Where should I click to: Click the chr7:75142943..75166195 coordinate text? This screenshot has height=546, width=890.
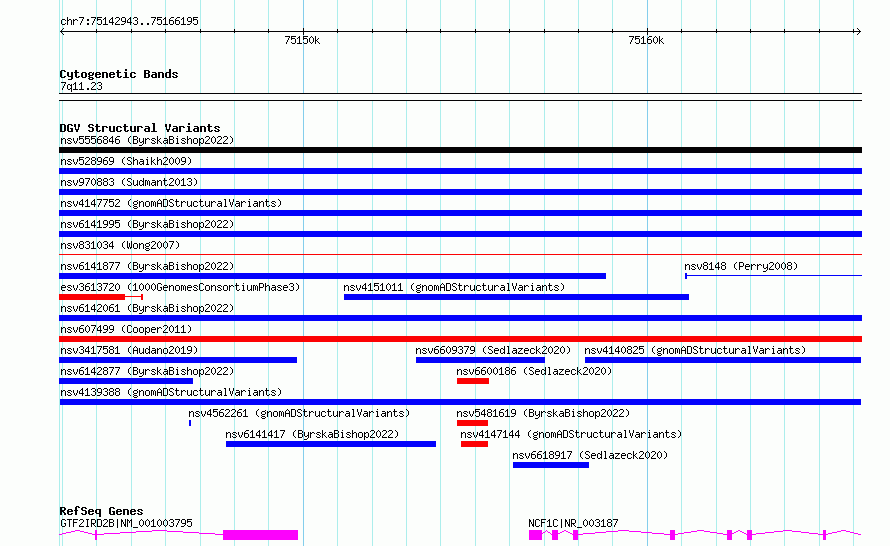129,21
